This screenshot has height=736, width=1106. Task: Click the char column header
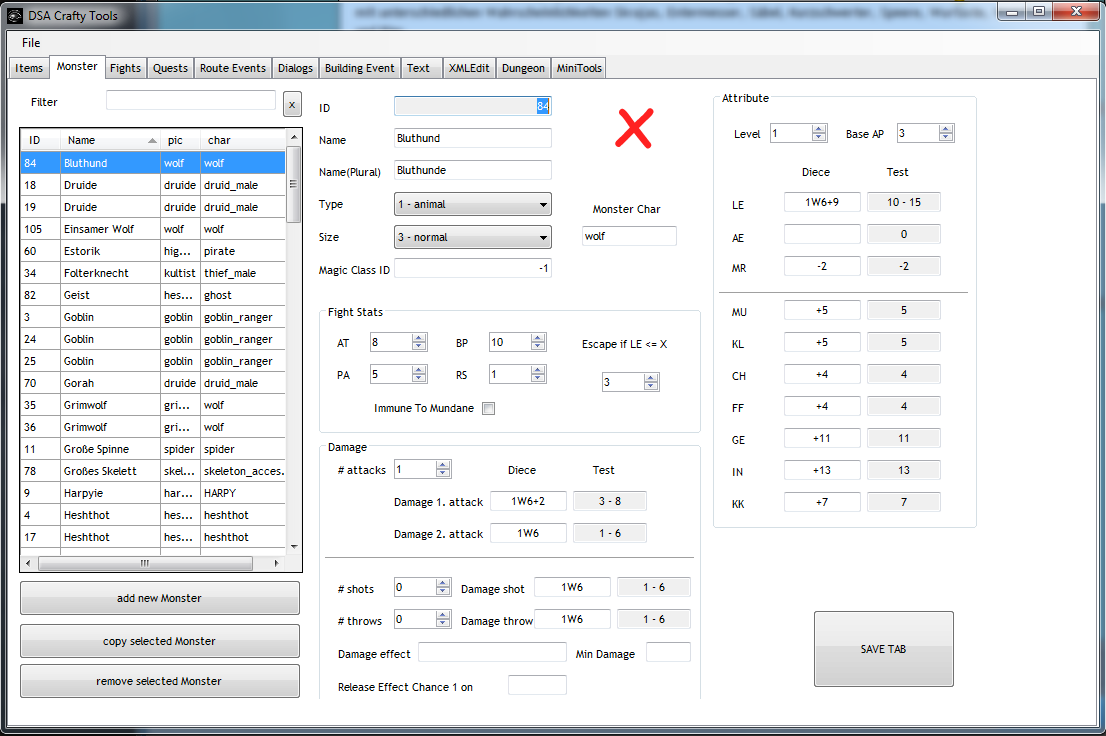243,140
